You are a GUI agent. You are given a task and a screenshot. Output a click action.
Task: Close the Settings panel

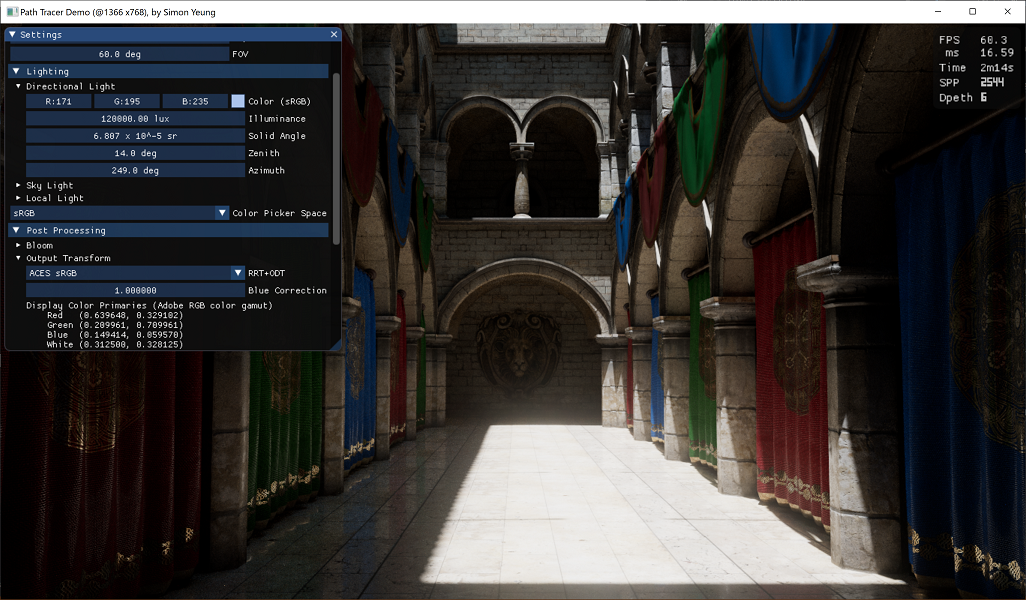click(334, 35)
